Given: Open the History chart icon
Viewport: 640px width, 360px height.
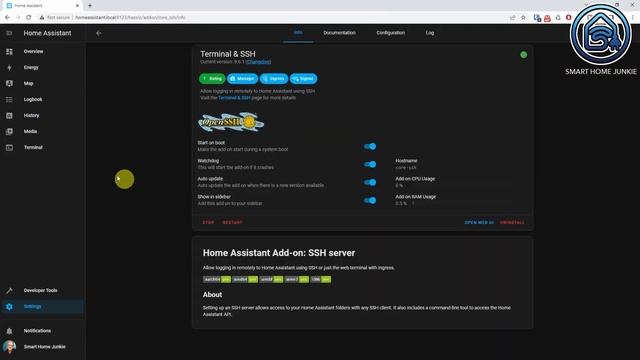Looking at the screenshot, I should click(9, 116).
